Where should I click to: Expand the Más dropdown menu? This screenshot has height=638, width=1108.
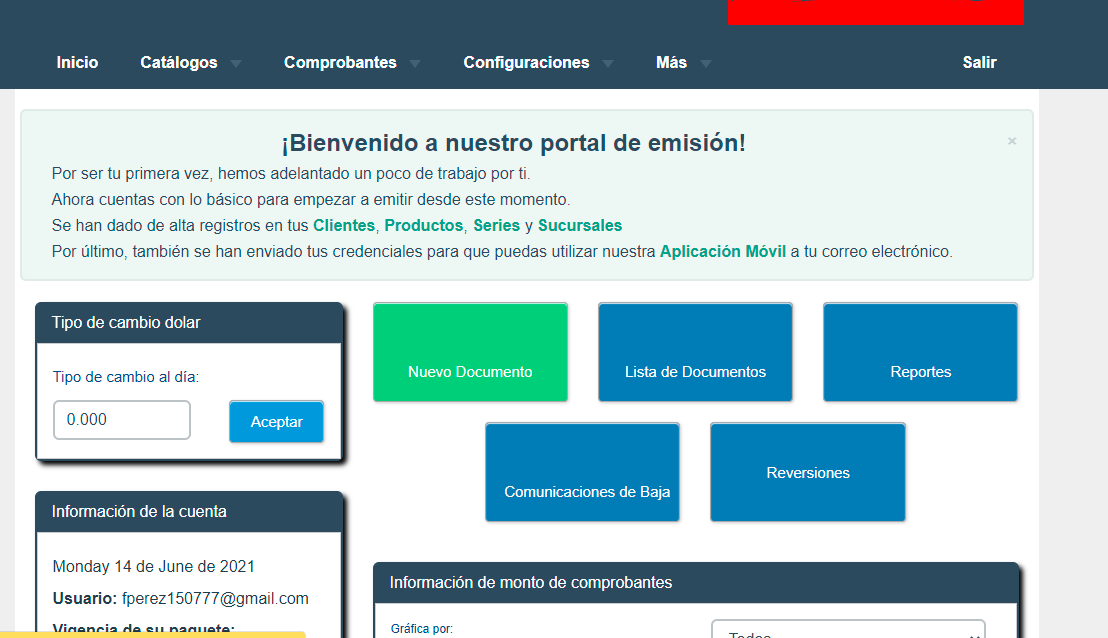click(x=683, y=62)
